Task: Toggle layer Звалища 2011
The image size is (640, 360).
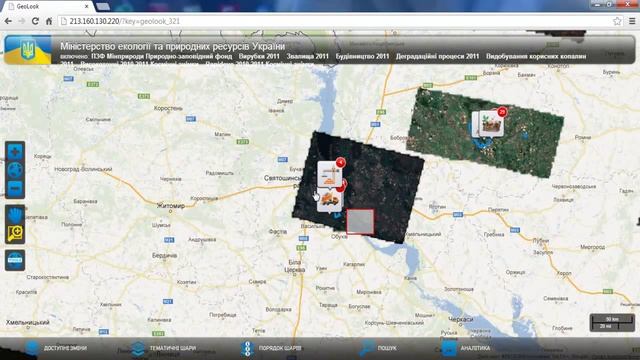Action: tap(307, 56)
